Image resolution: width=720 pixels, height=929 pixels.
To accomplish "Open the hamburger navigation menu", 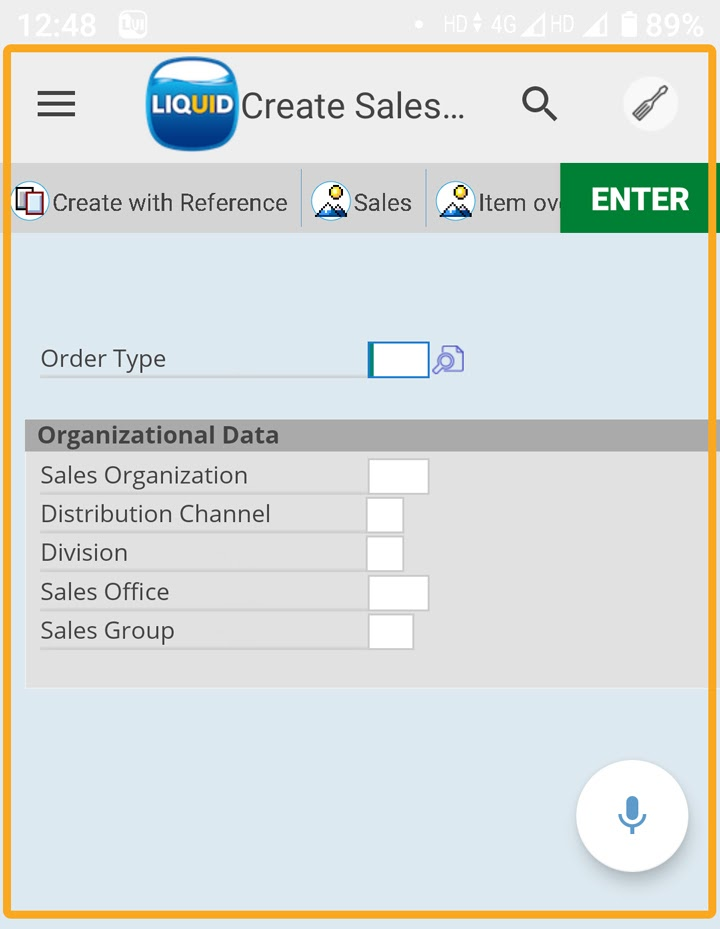I will pyautogui.click(x=56, y=104).
